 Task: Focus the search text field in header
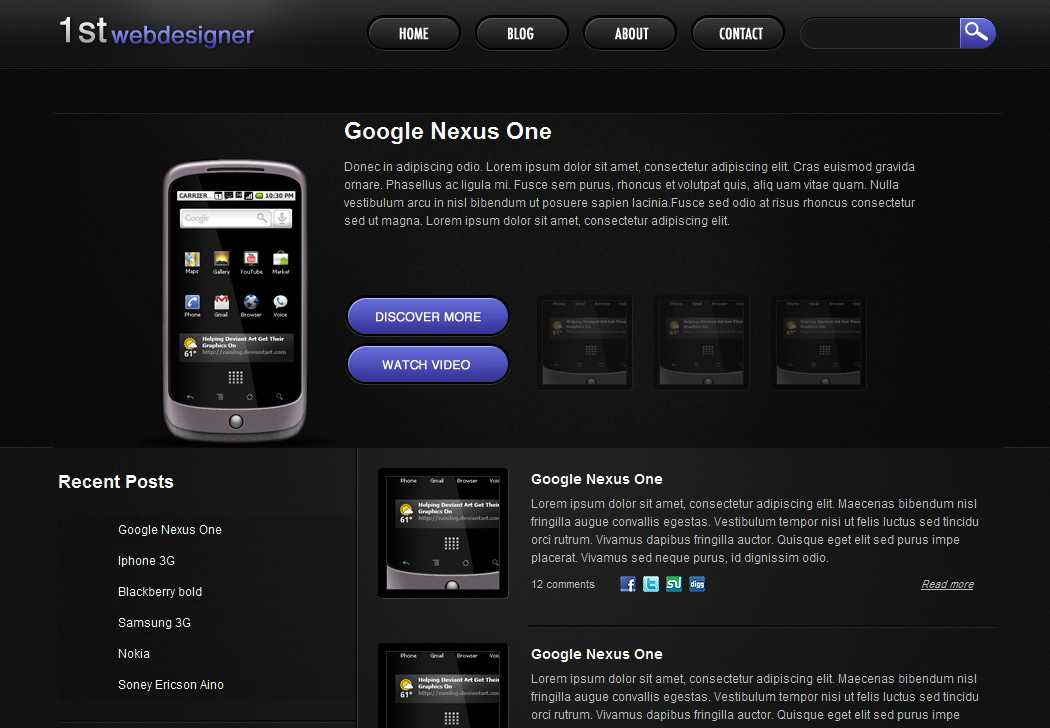[x=880, y=33]
